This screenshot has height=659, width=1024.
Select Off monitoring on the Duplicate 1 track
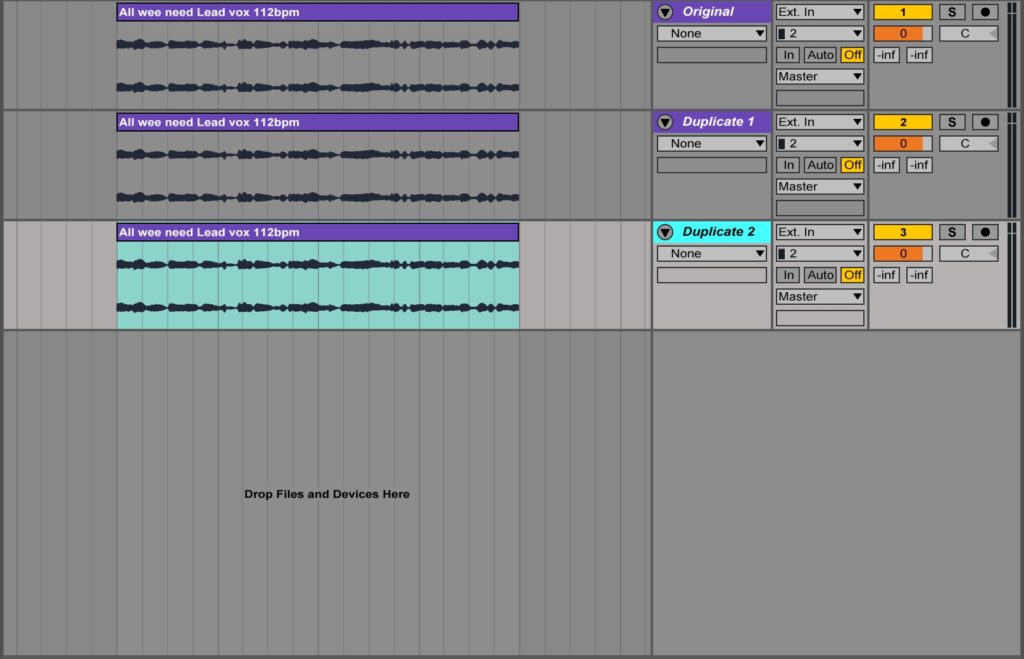pyautogui.click(x=852, y=165)
